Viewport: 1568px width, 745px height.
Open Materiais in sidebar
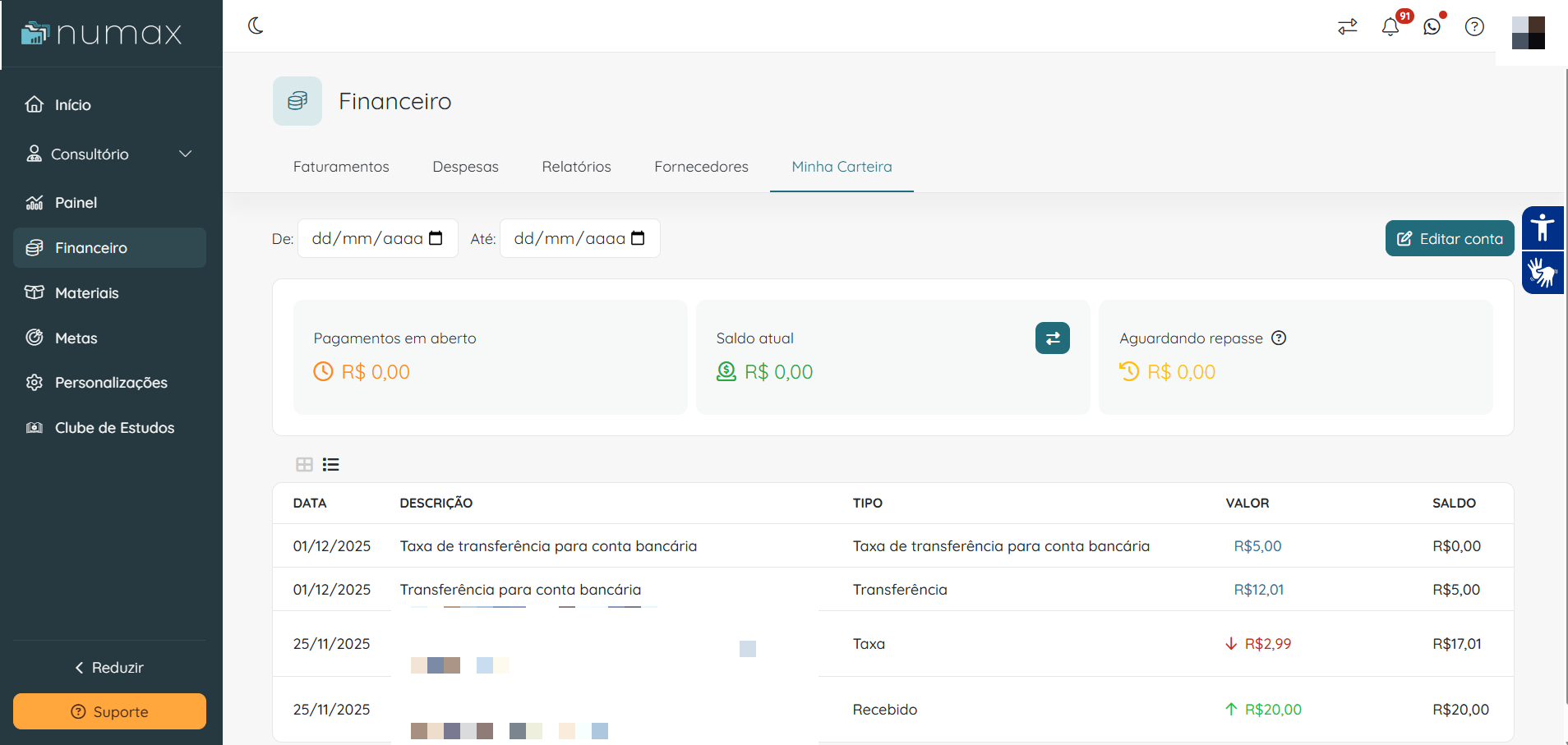tap(110, 293)
